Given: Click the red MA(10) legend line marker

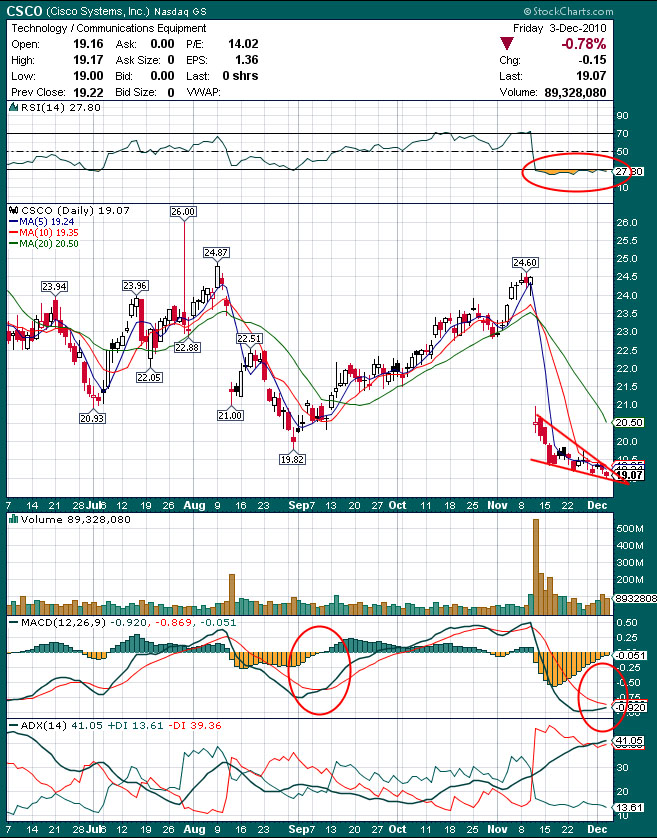Looking at the screenshot, I should click(x=14, y=233).
